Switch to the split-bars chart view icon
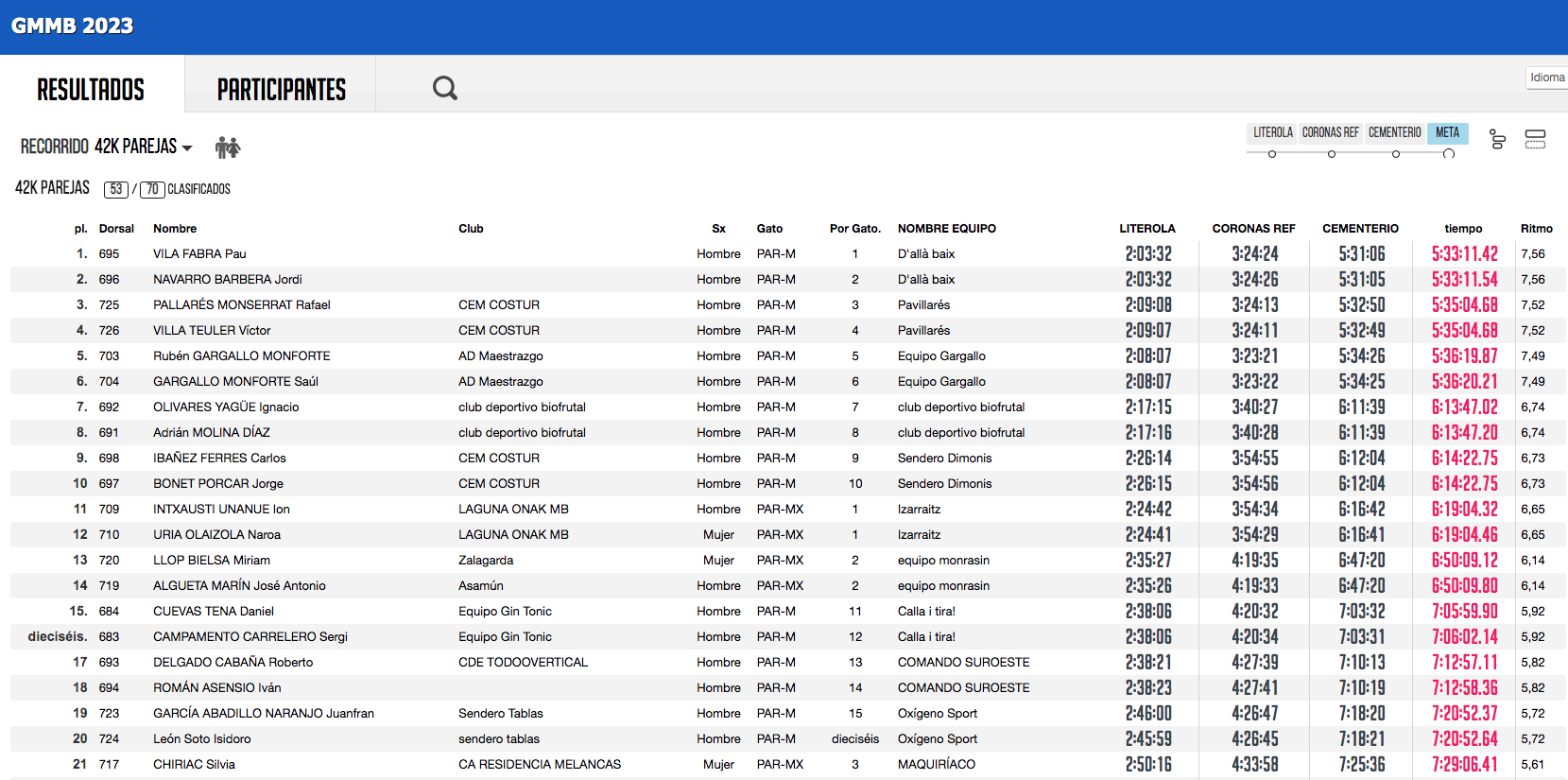This screenshot has height=780, width=1568. tap(1497, 140)
